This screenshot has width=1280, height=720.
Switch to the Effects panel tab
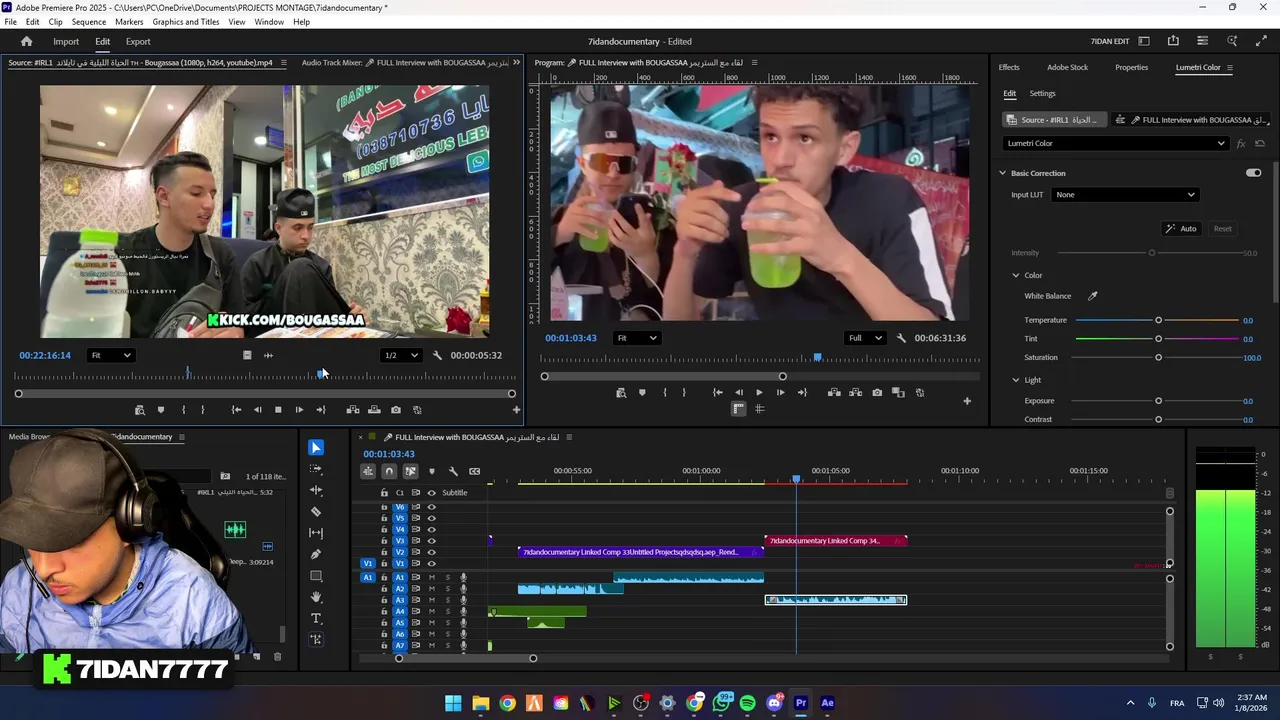[1009, 68]
